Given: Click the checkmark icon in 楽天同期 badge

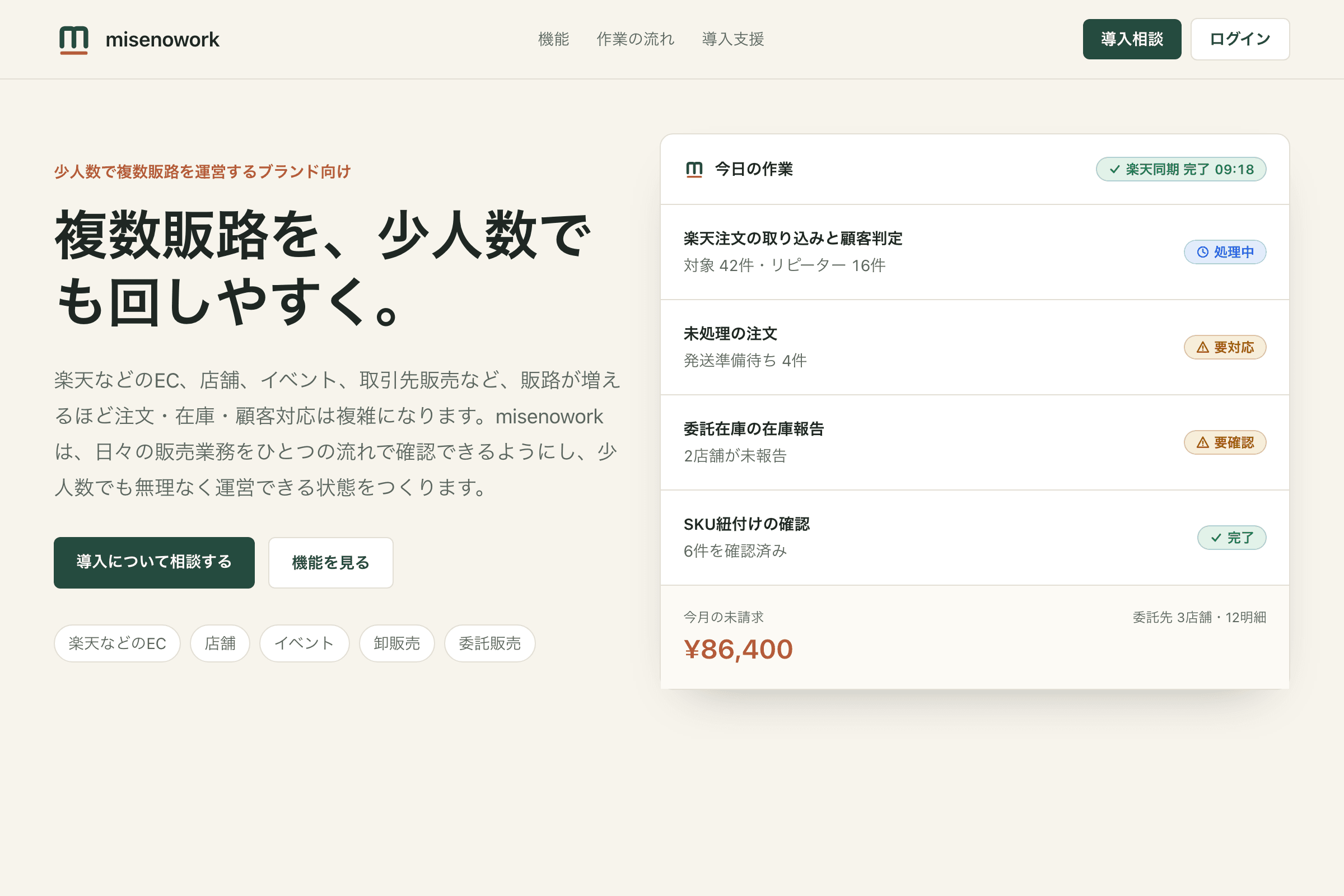Looking at the screenshot, I should [1114, 169].
